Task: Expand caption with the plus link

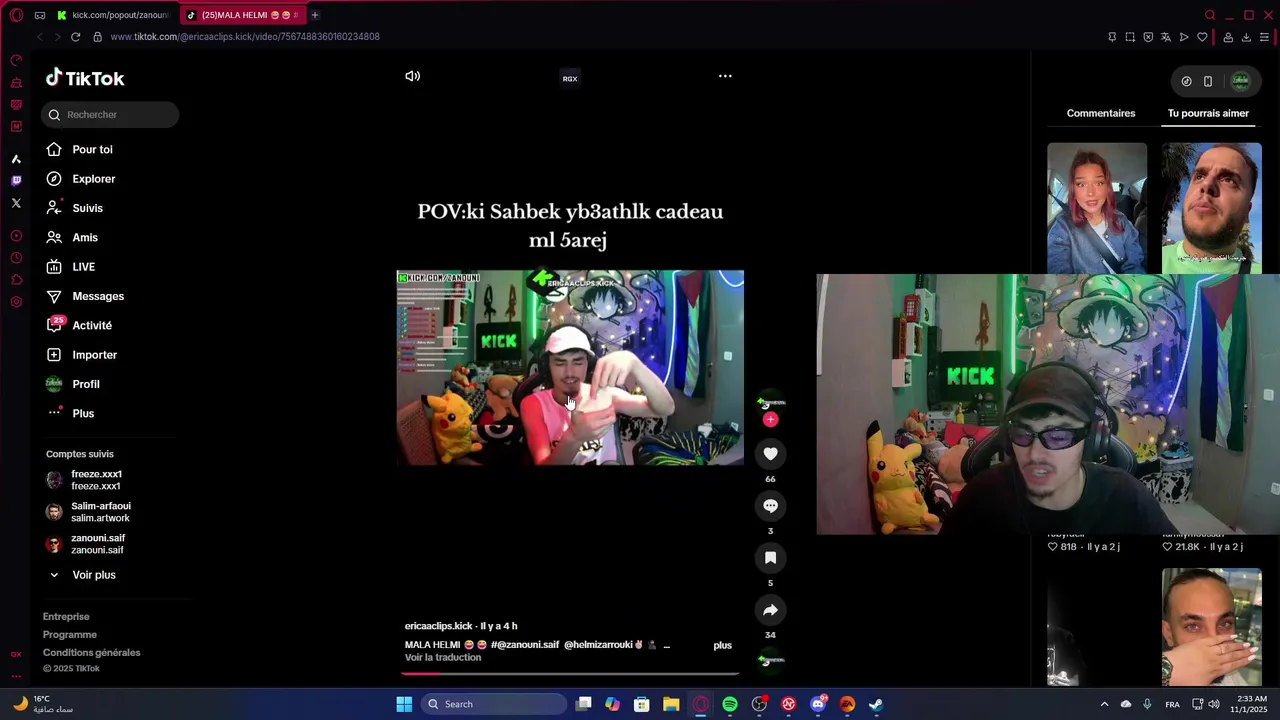Action: pyautogui.click(x=722, y=645)
